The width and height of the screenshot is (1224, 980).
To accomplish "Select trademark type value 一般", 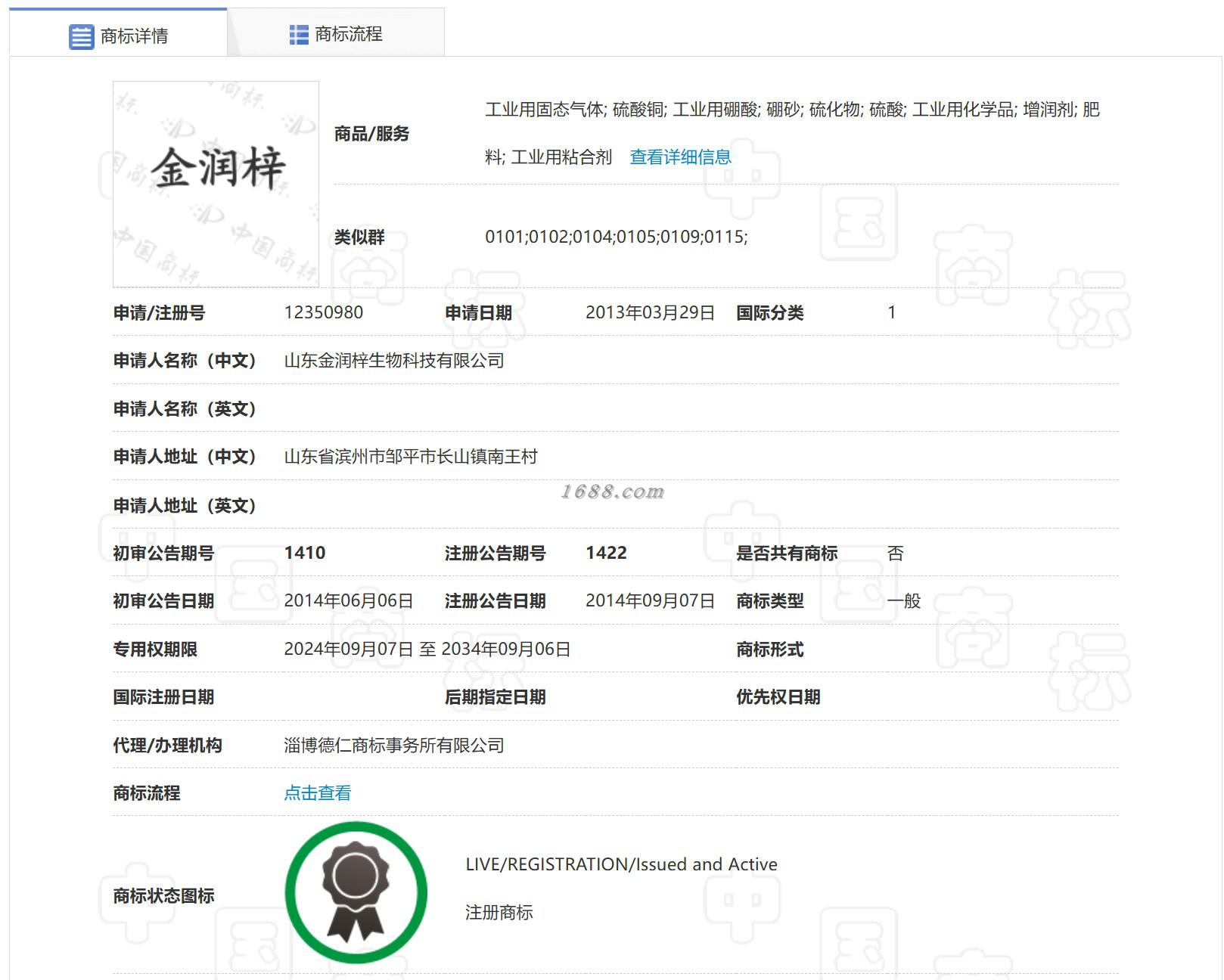I will [x=904, y=601].
